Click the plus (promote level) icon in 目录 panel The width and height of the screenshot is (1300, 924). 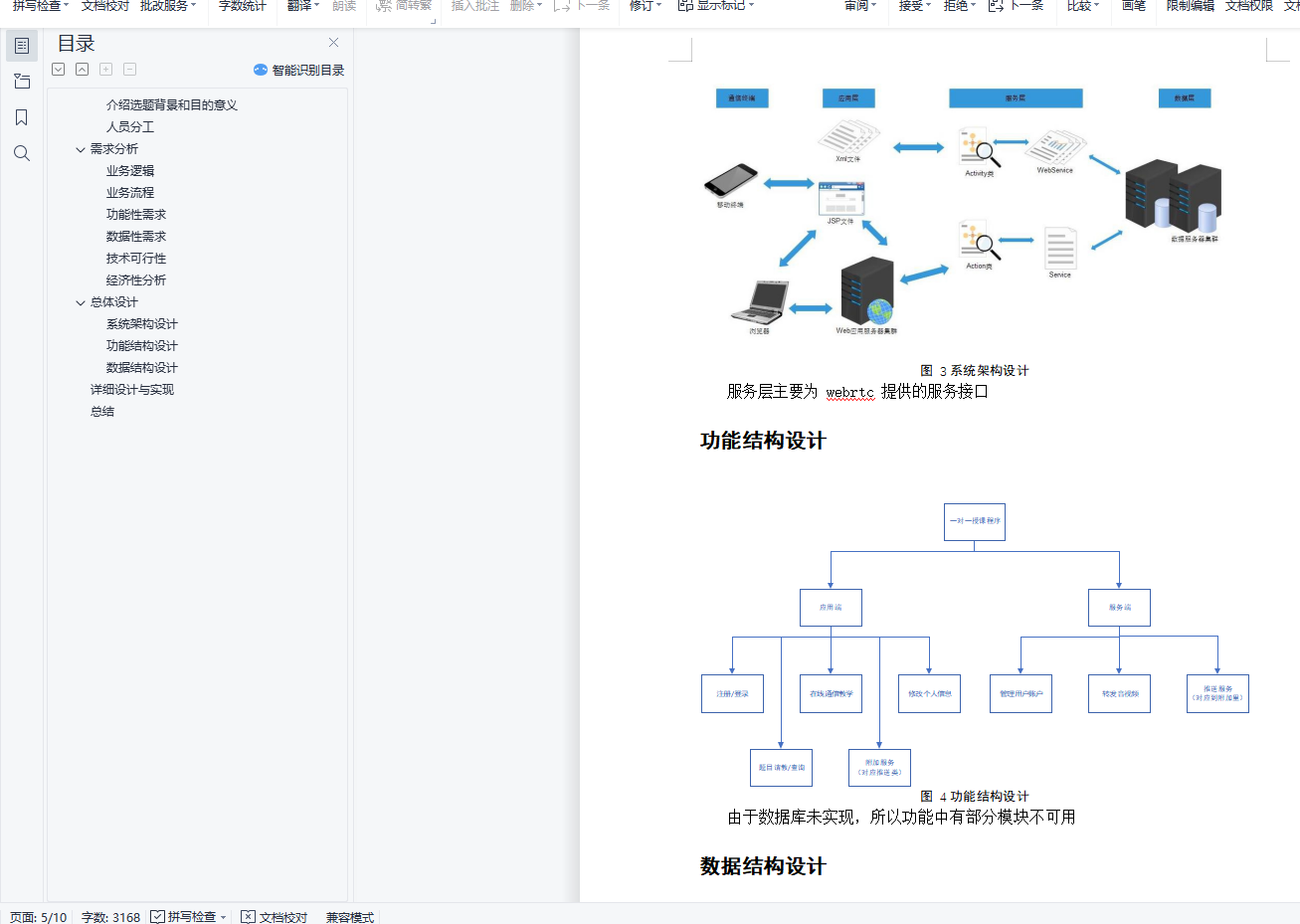click(106, 69)
